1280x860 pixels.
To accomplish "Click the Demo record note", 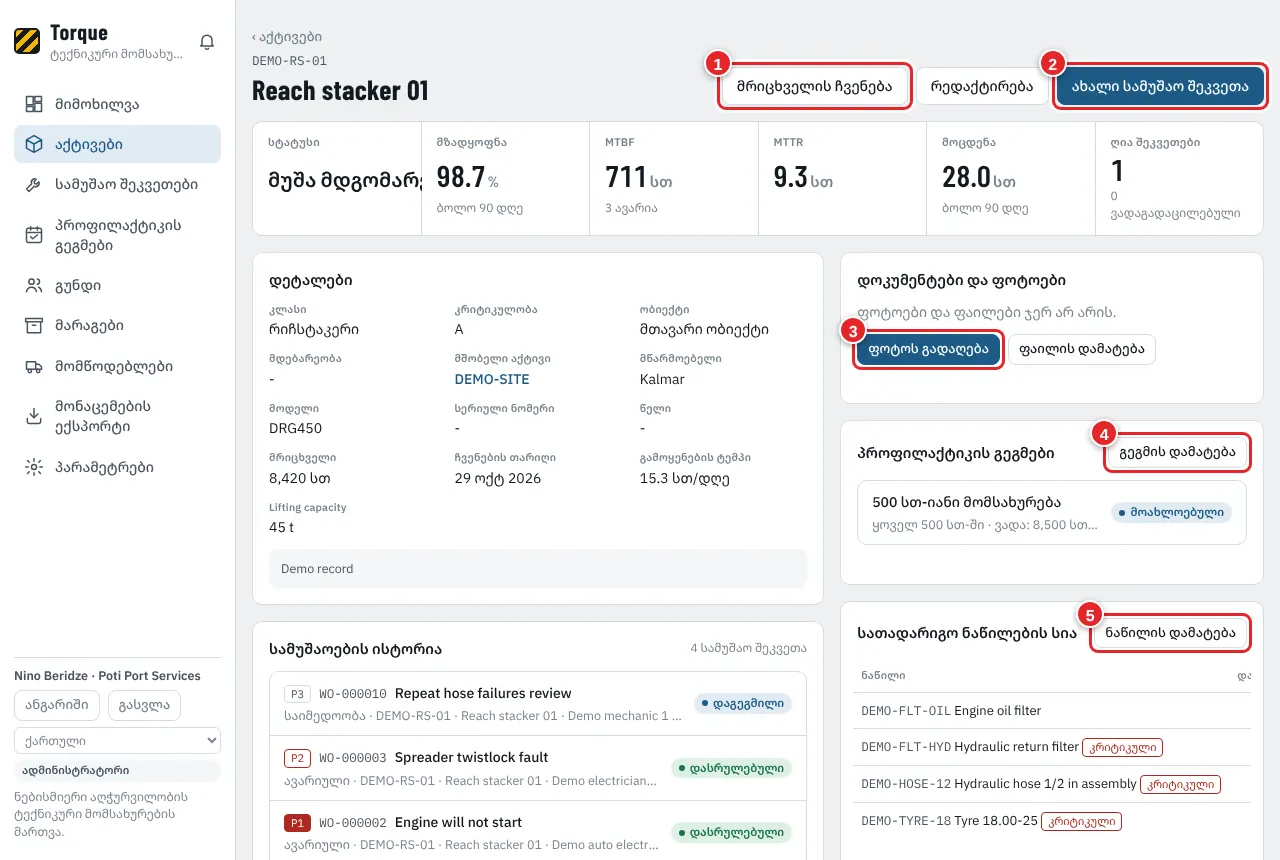I will (537, 569).
